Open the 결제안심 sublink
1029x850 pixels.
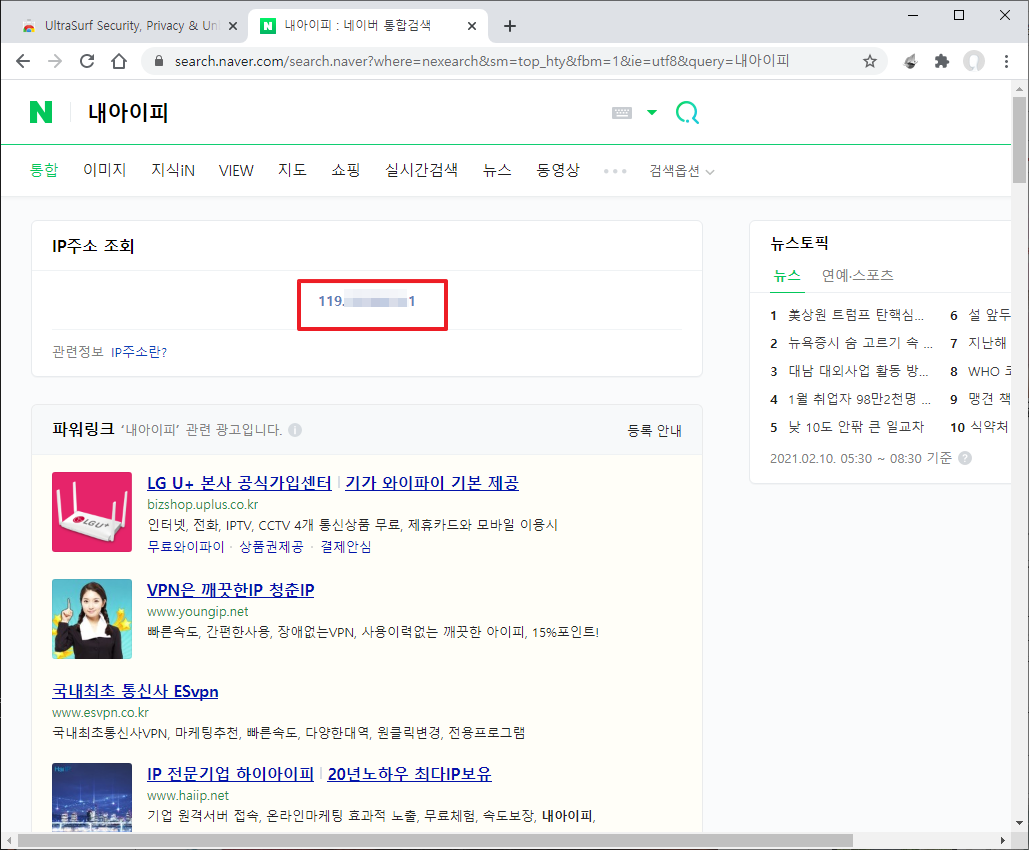tap(345, 547)
